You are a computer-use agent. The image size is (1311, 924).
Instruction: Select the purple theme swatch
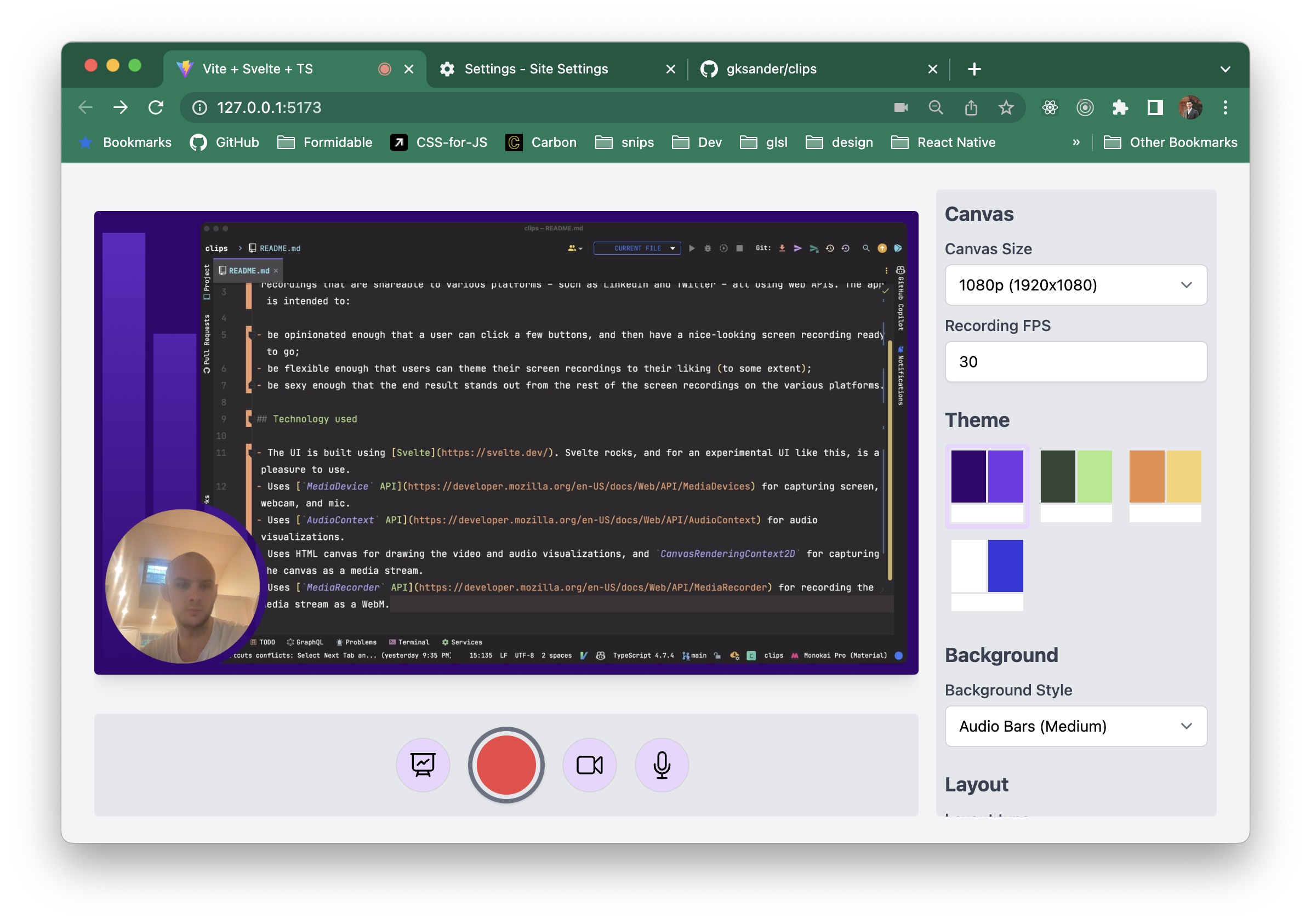pyautogui.click(x=987, y=485)
